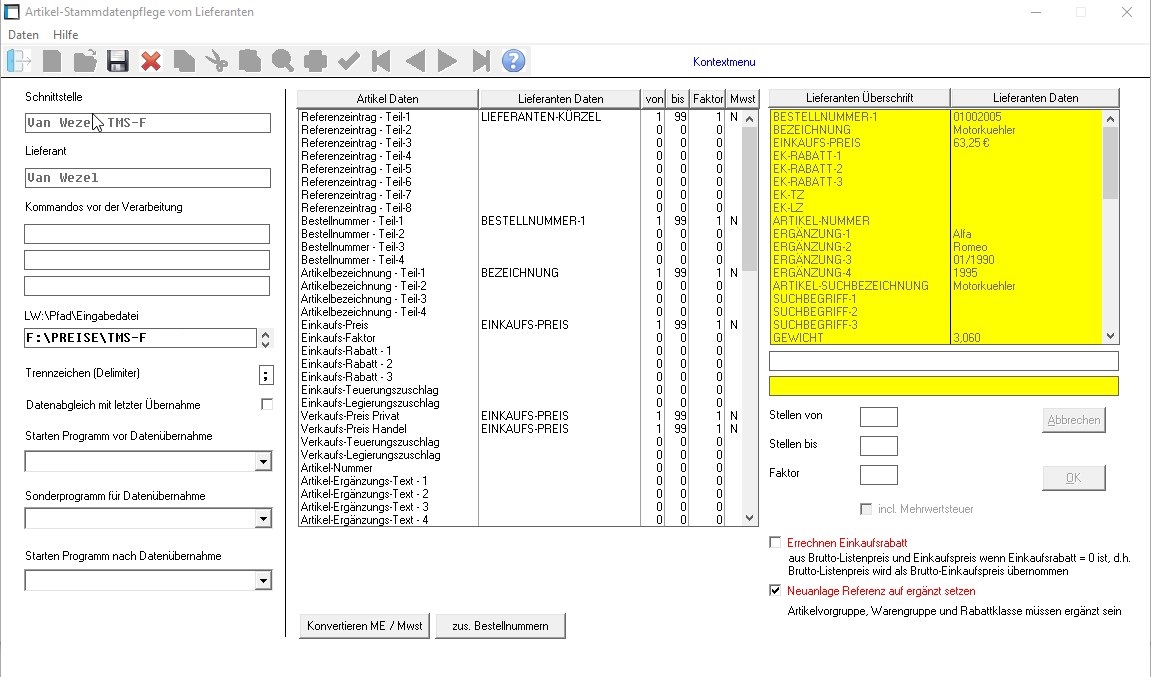Click the Trennzeichen delimiter field
1151x677 pixels.
[x=266, y=375]
